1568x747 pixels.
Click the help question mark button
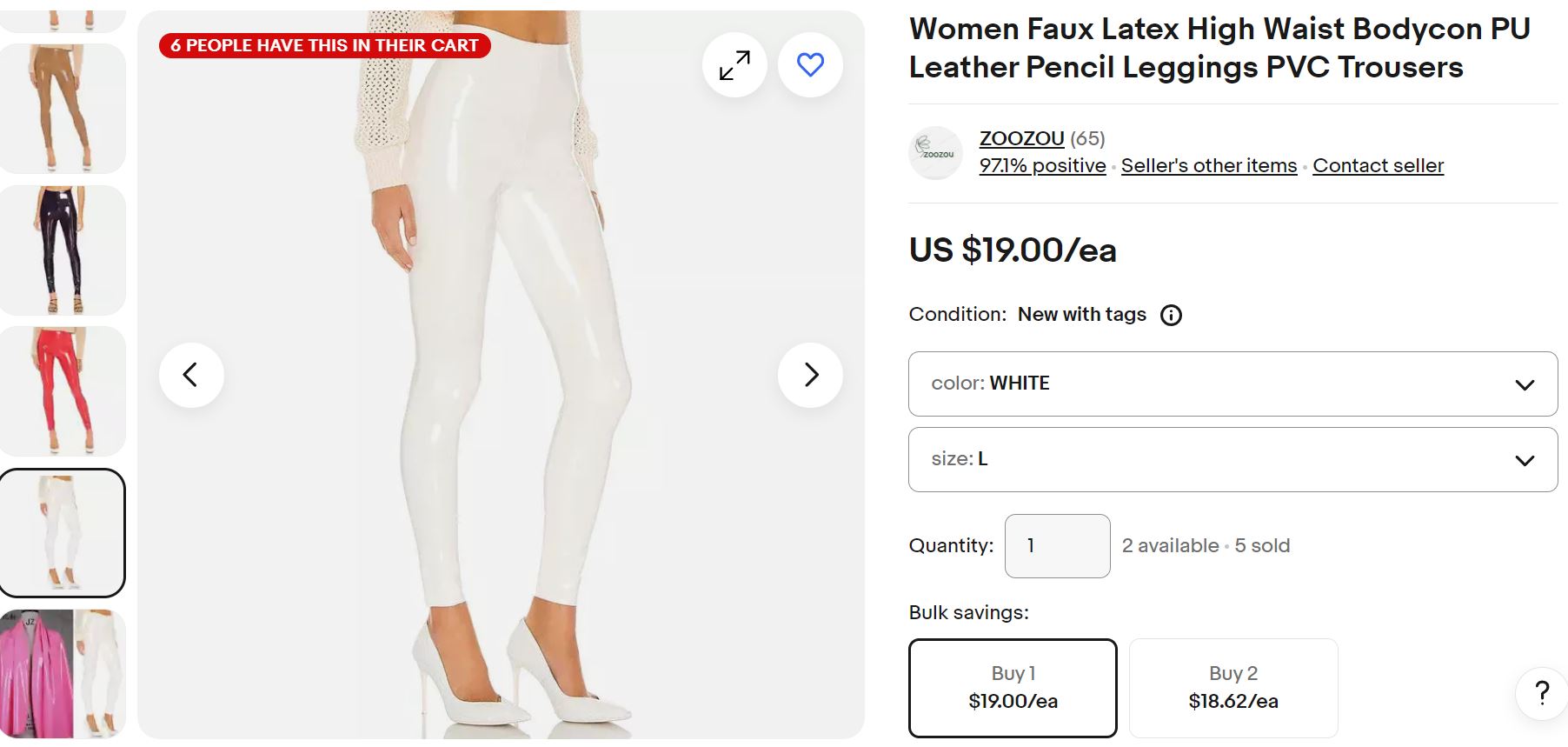point(1541,692)
